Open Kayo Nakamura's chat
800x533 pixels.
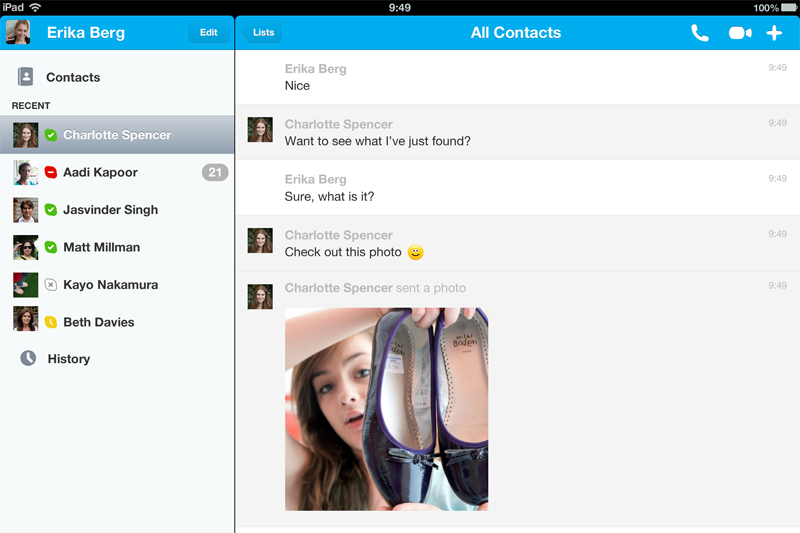pyautogui.click(x=117, y=285)
